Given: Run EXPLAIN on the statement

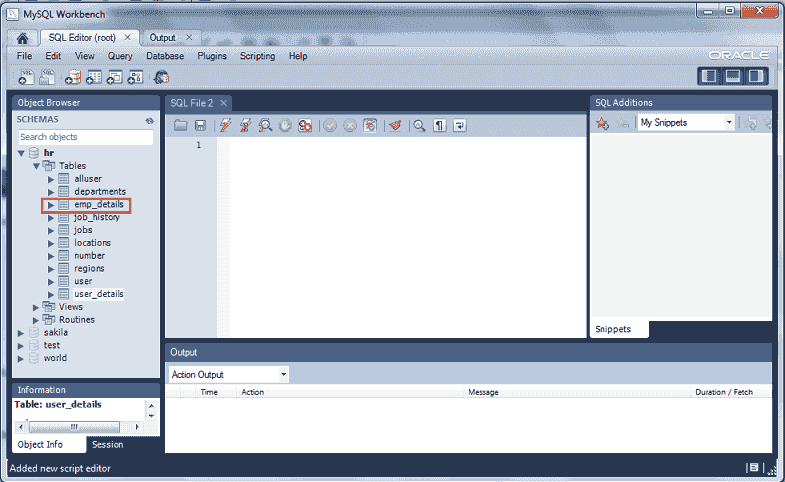Looking at the screenshot, I should pyautogui.click(x=265, y=125).
